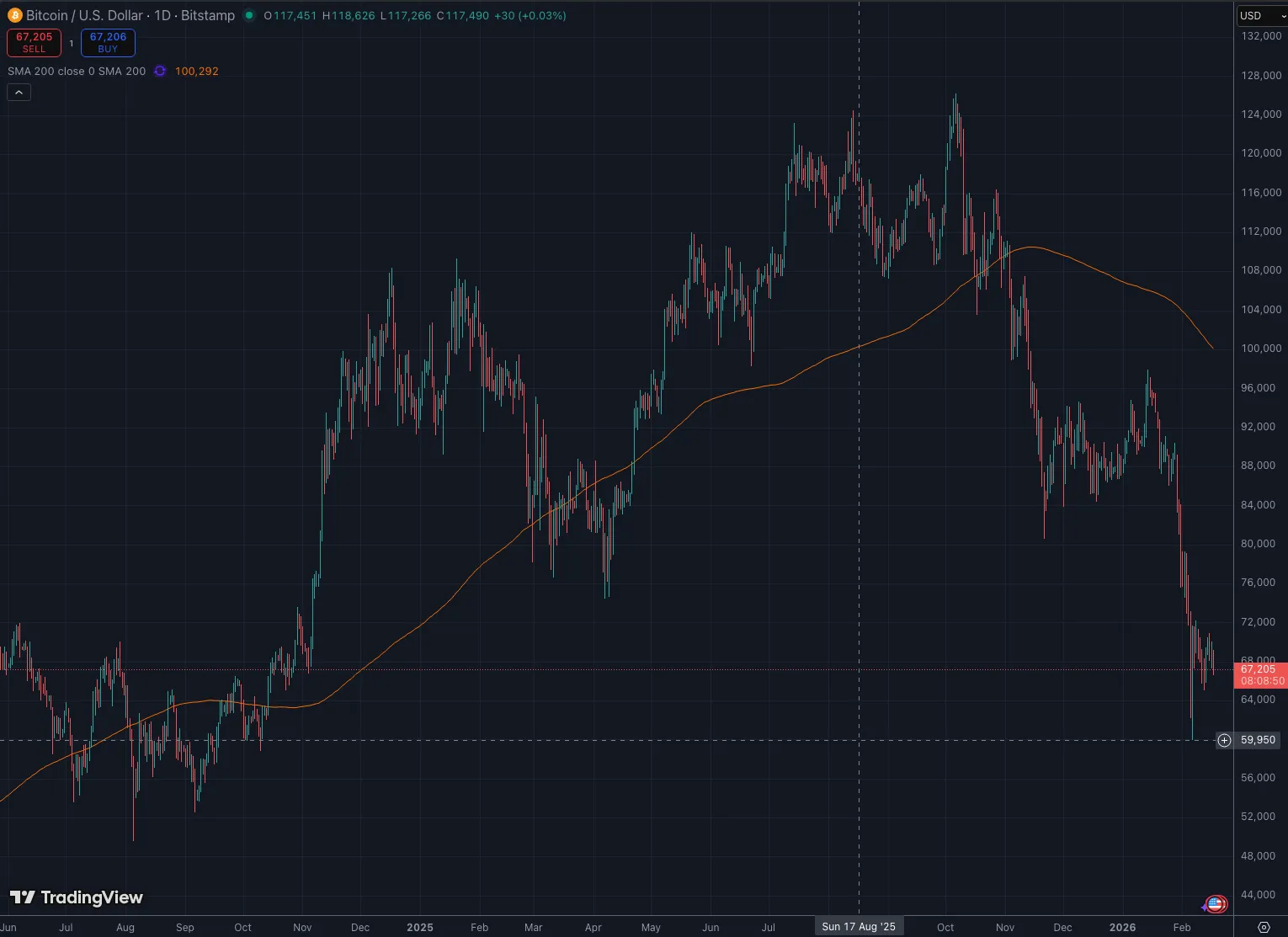Click the orange SMA value 100,292
The width and height of the screenshot is (1288, 937).
[197, 72]
